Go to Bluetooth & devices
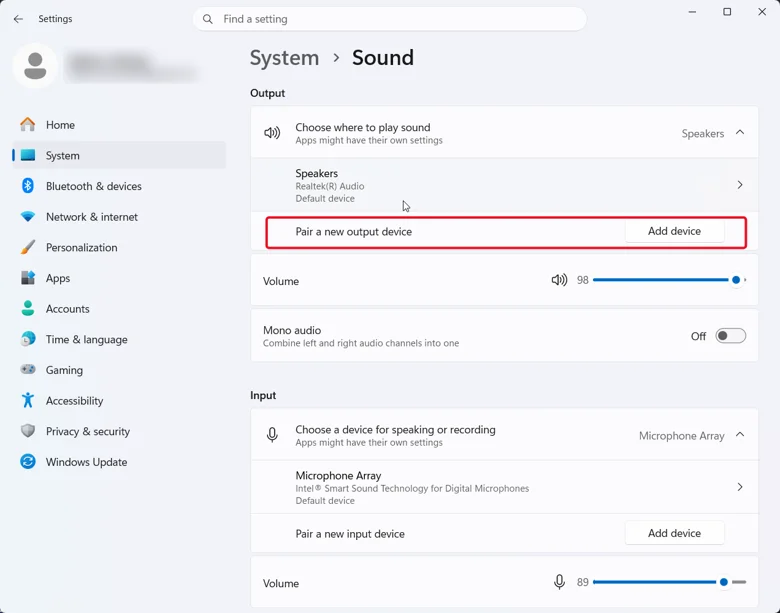Viewport: 780px width, 613px height. [119, 186]
